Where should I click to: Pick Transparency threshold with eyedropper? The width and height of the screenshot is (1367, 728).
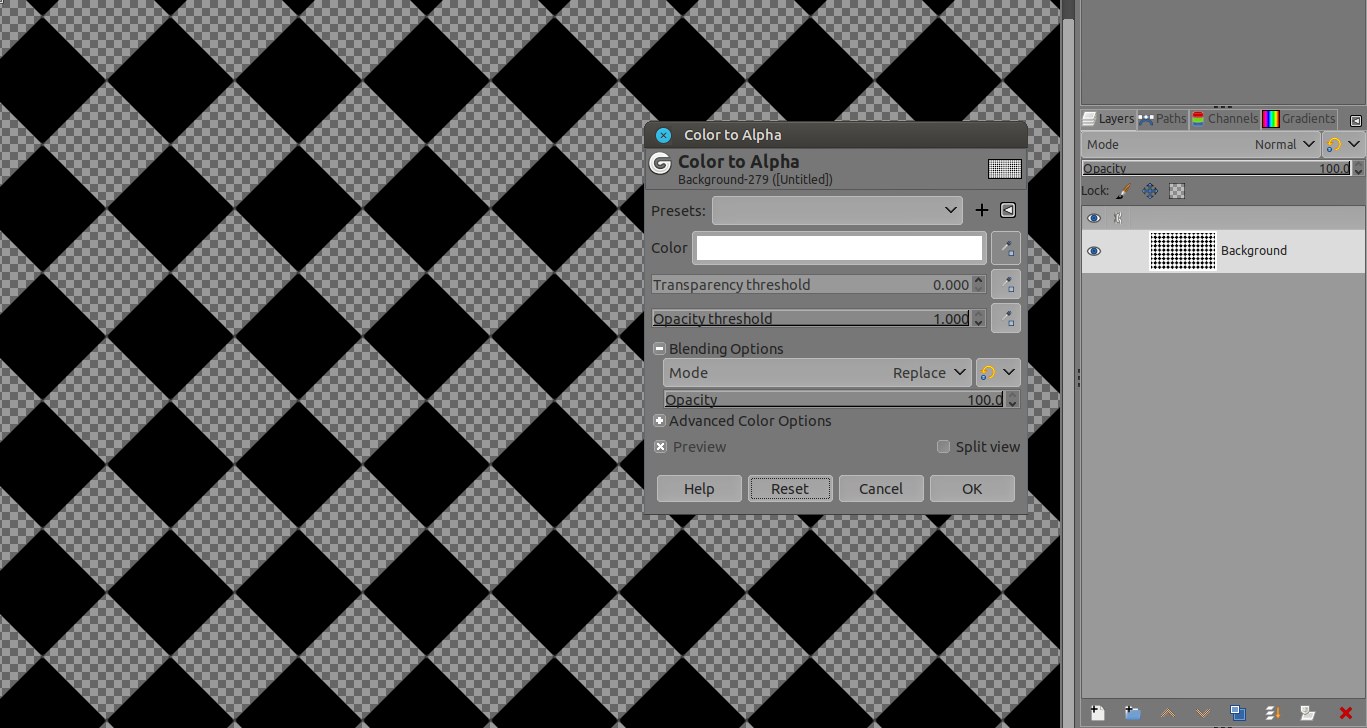coord(1006,285)
